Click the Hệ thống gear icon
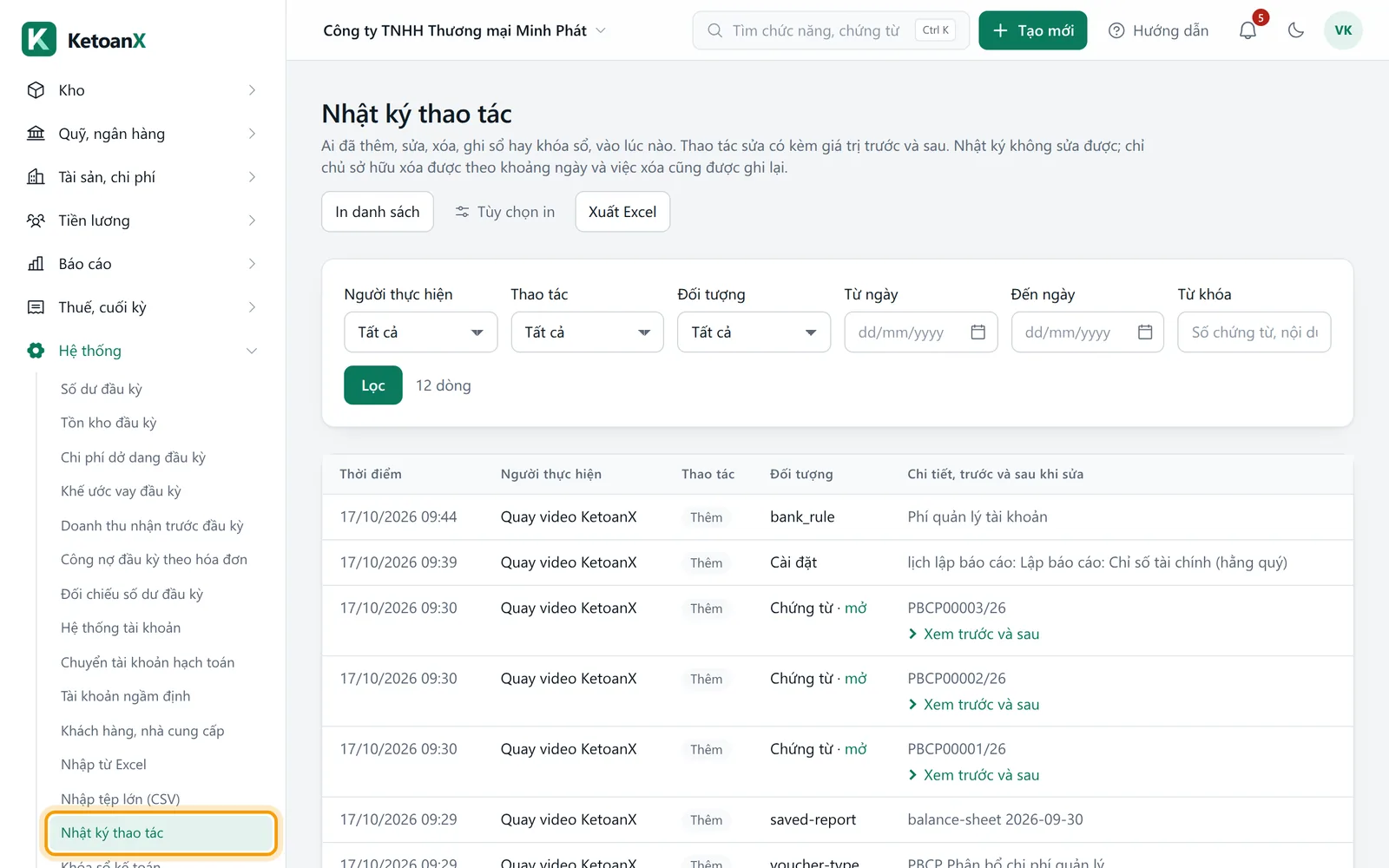 36,351
